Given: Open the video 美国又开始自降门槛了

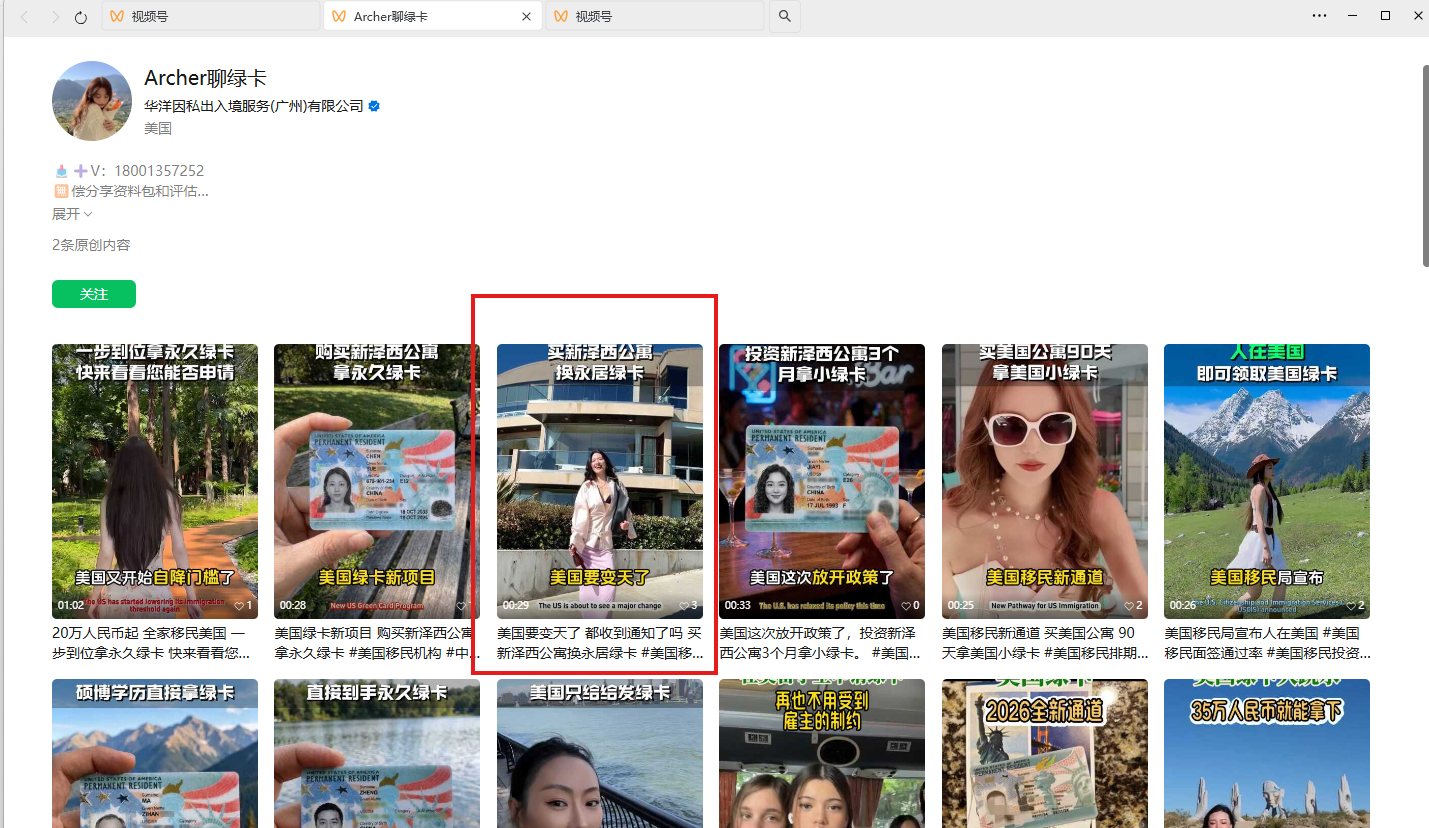Looking at the screenshot, I should point(155,481).
